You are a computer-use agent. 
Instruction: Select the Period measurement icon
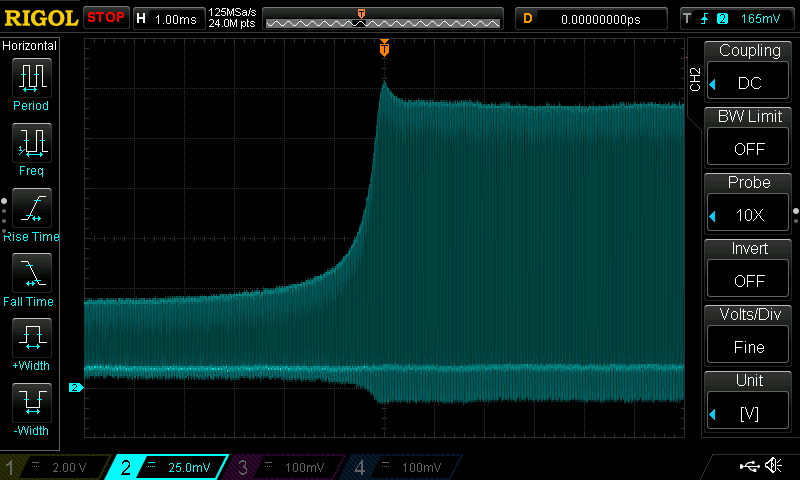pyautogui.click(x=31, y=78)
